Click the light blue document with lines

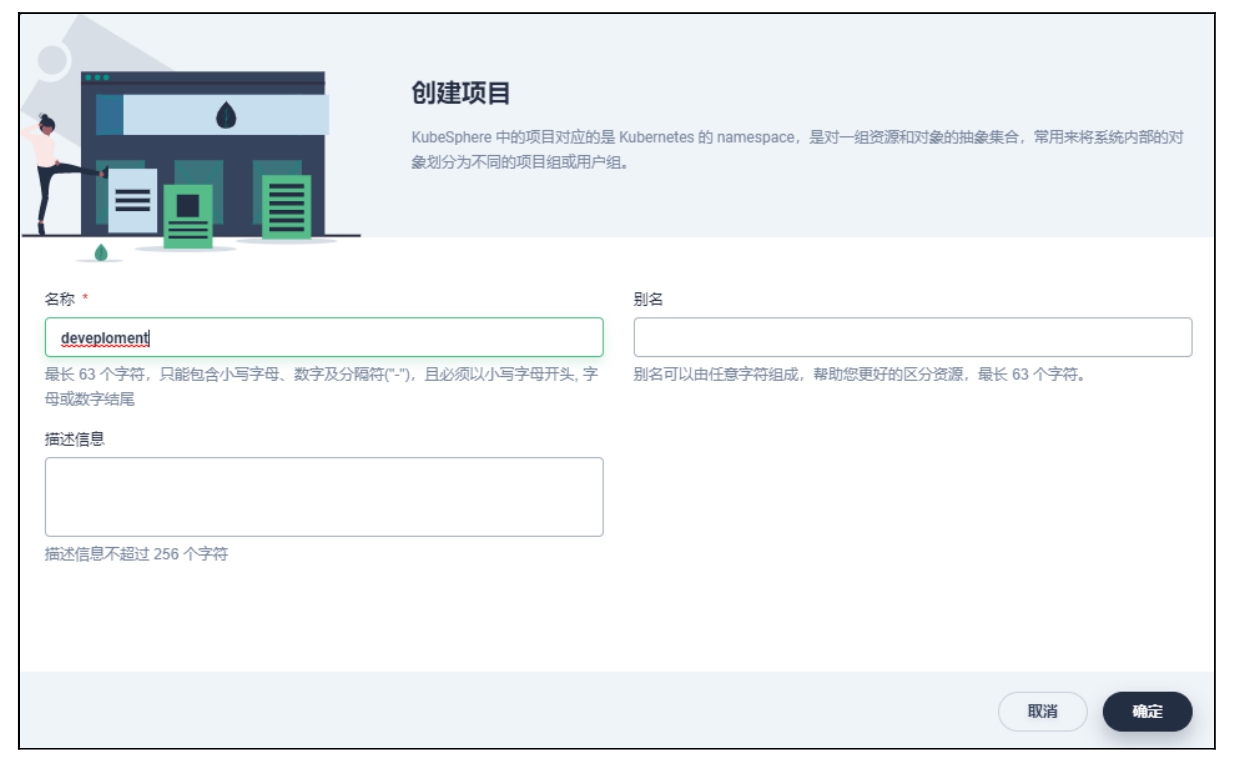(x=132, y=200)
